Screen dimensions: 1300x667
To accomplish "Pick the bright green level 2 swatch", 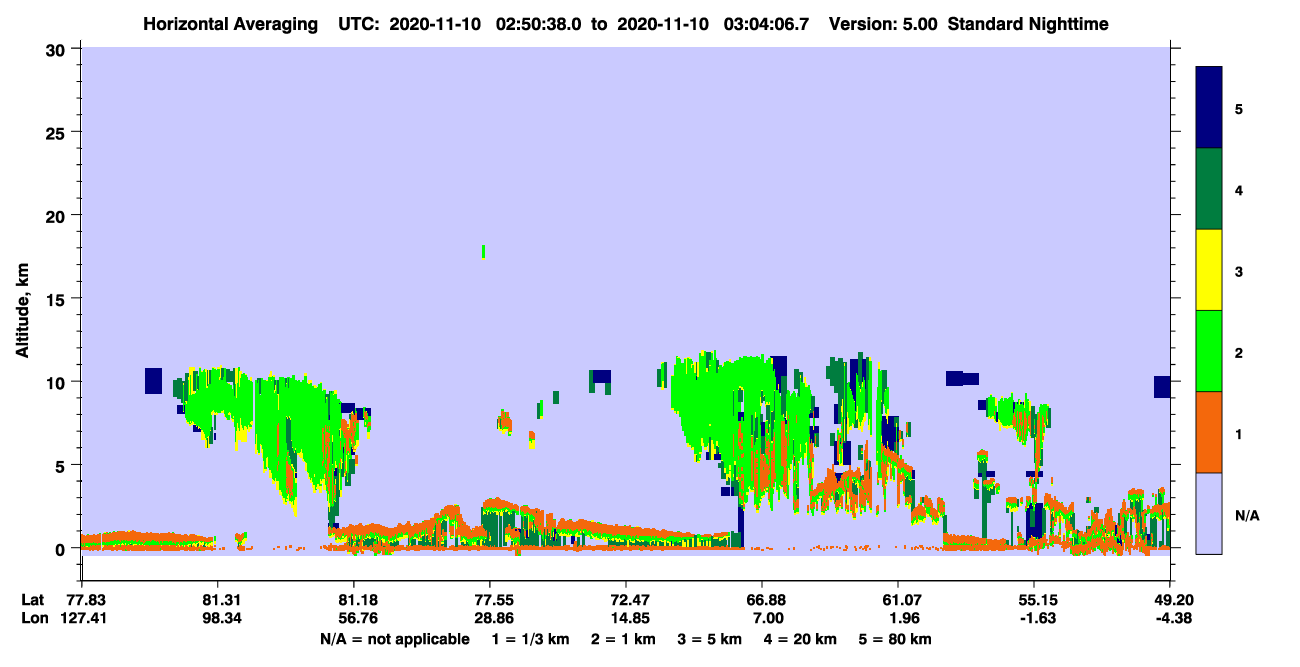I will point(1209,351).
